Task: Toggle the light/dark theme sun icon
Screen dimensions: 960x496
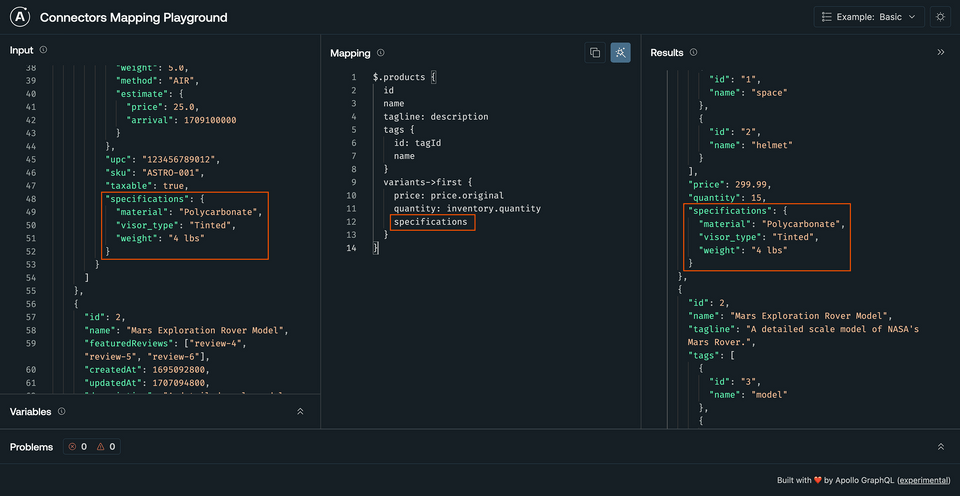Action: (x=940, y=17)
